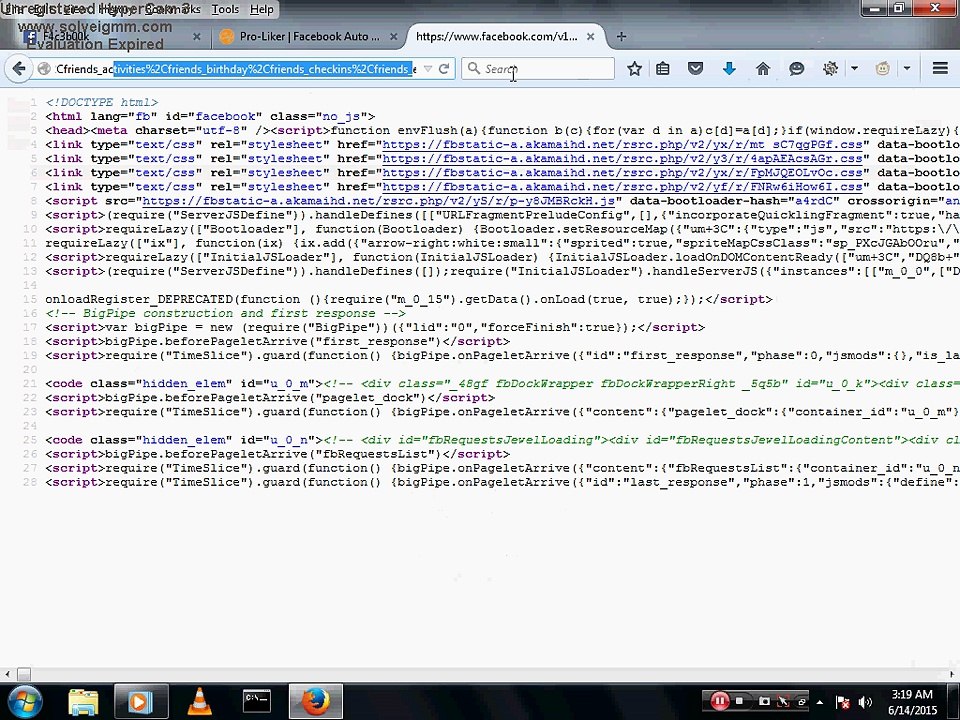Click the horizontal scrollbar left arrow
This screenshot has height=720, width=960.
coord(7,674)
